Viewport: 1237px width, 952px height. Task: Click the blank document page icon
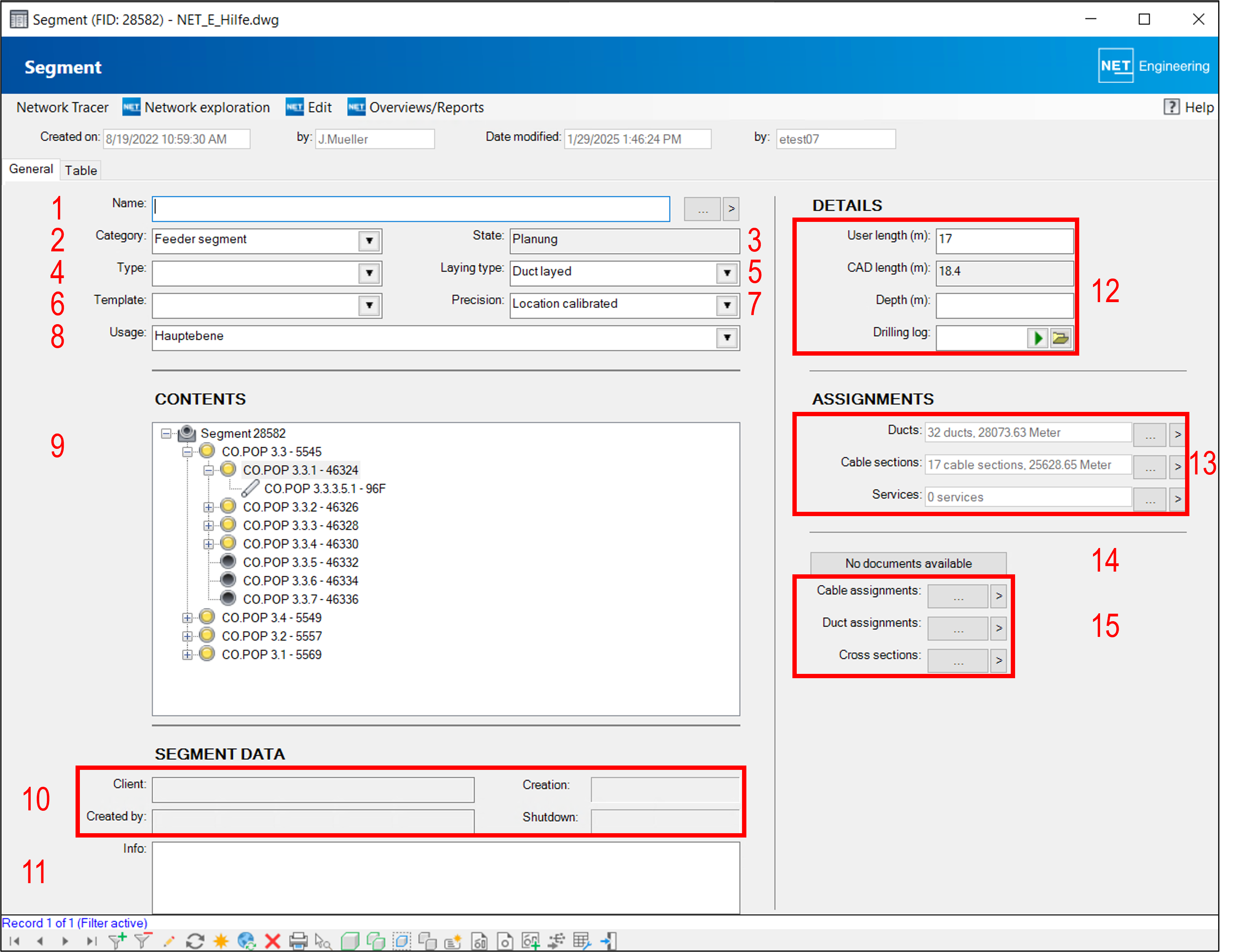505,941
